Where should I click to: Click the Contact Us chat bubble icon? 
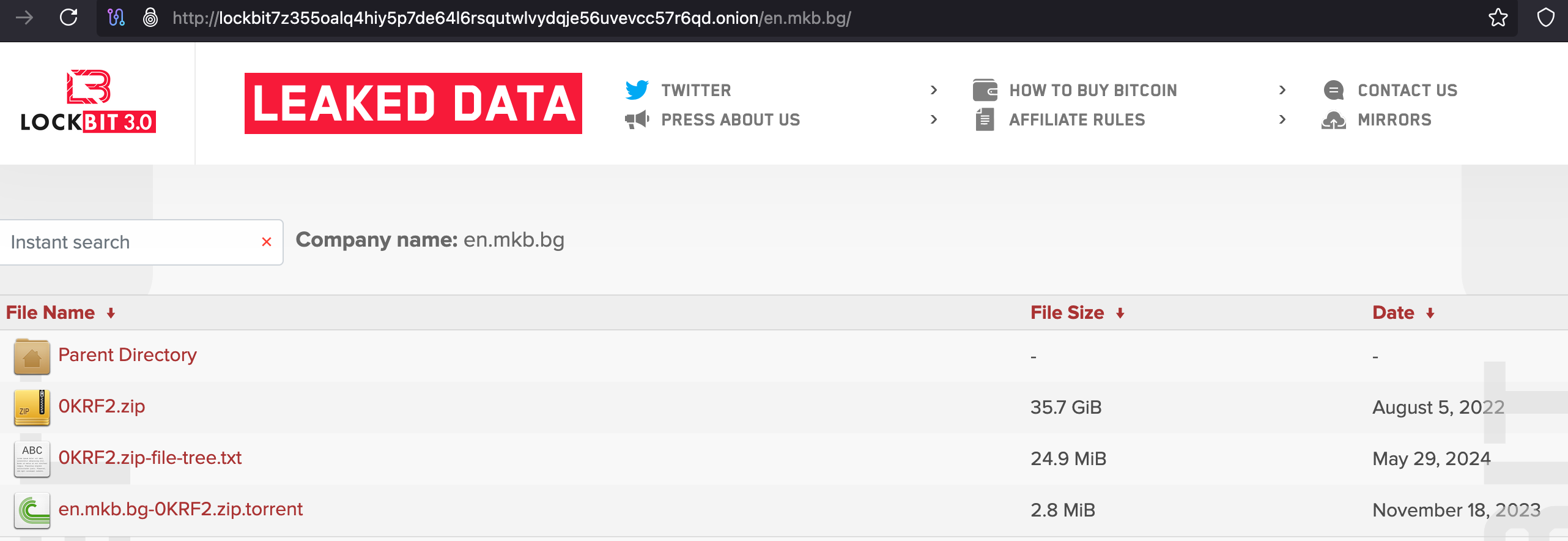pyautogui.click(x=1334, y=90)
